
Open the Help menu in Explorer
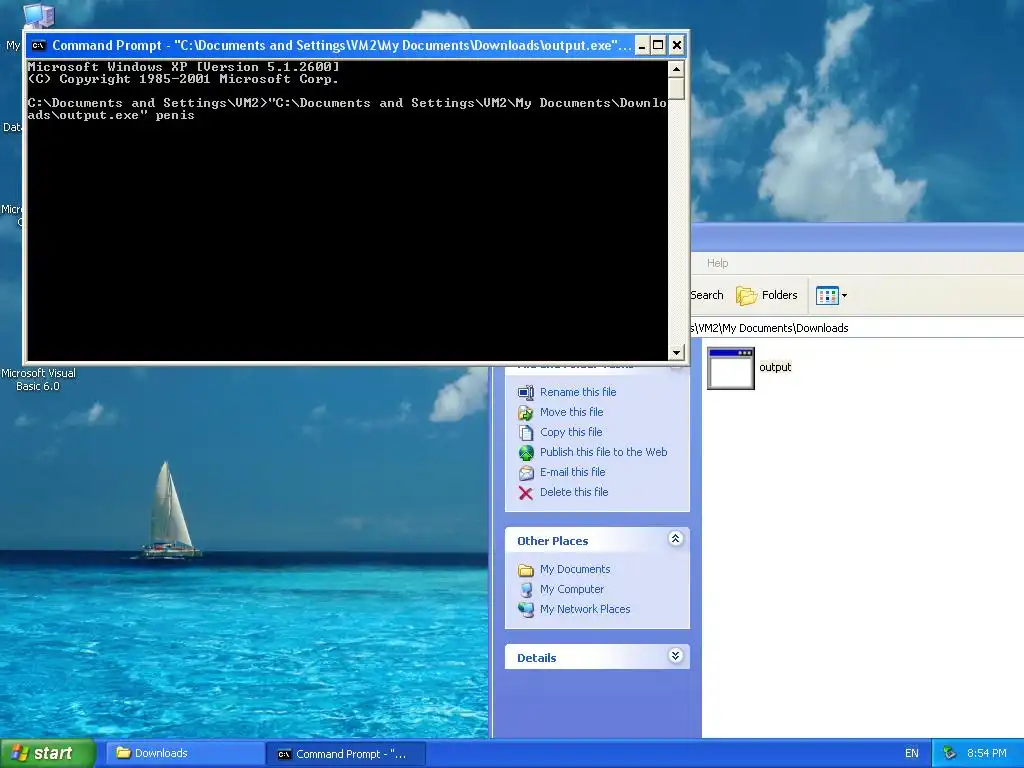717,263
